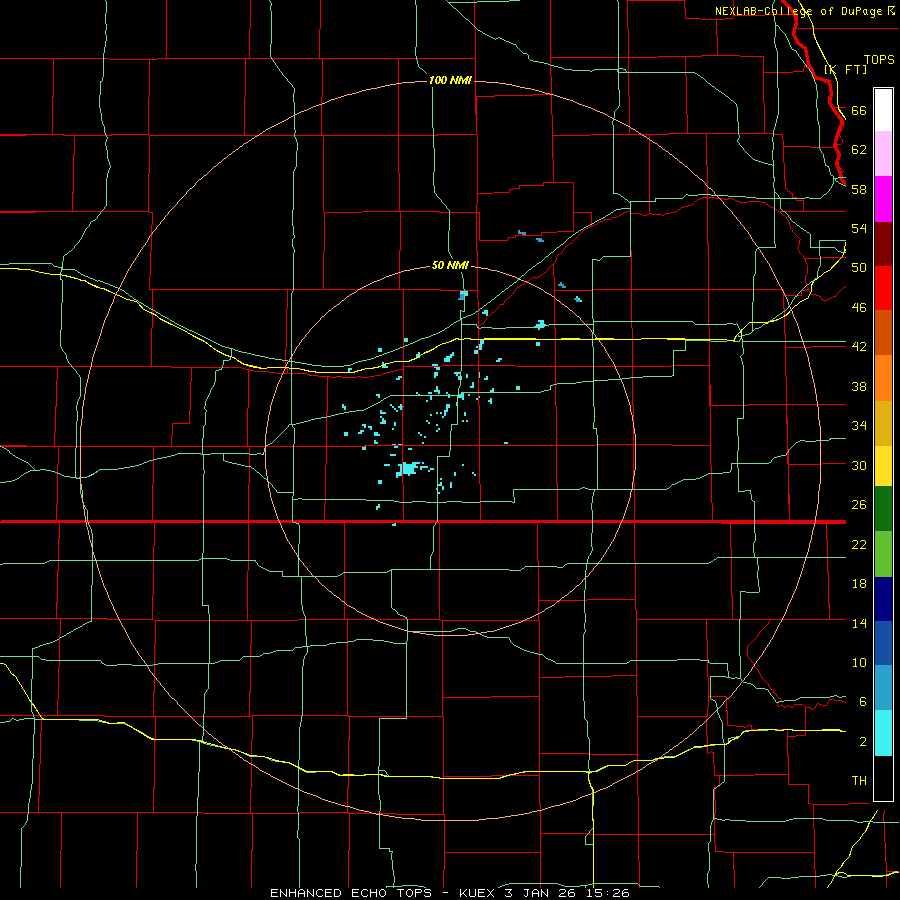
Task: Click the '62' legend scale value
Action: click(x=859, y=149)
